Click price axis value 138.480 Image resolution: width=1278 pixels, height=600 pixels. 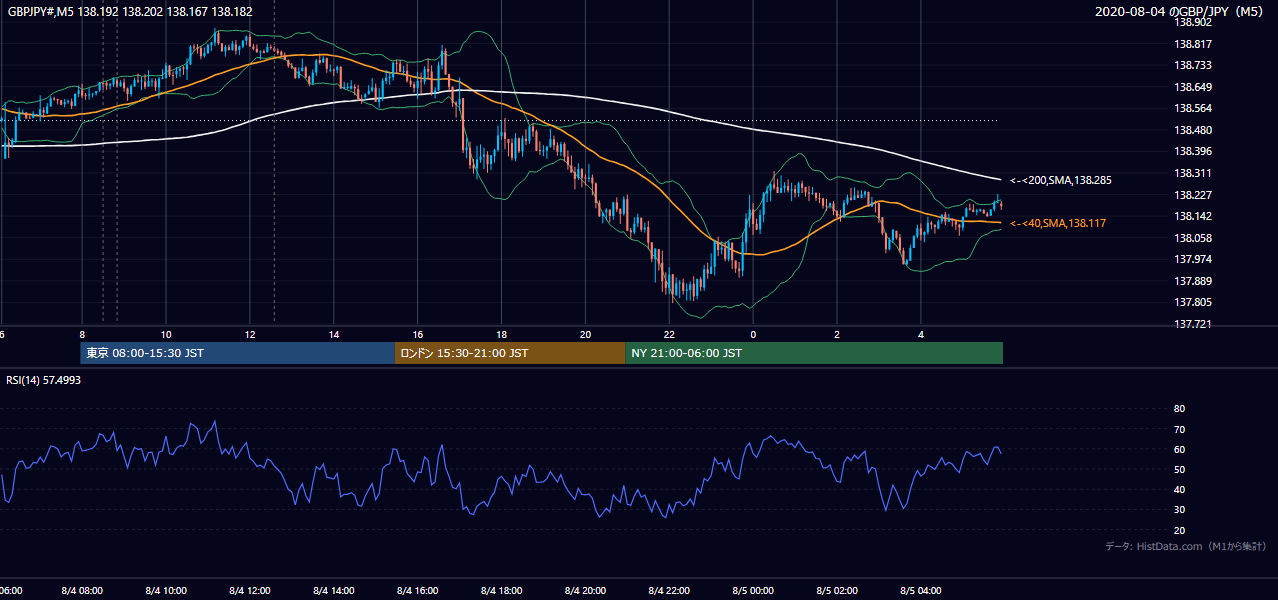[1192, 130]
